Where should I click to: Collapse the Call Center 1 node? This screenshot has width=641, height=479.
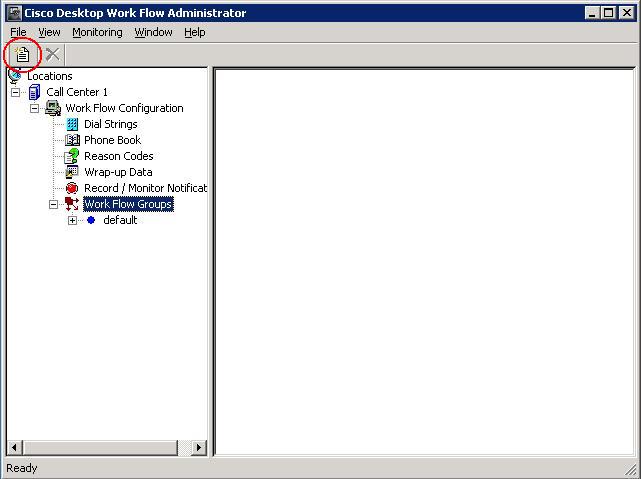tap(15, 92)
